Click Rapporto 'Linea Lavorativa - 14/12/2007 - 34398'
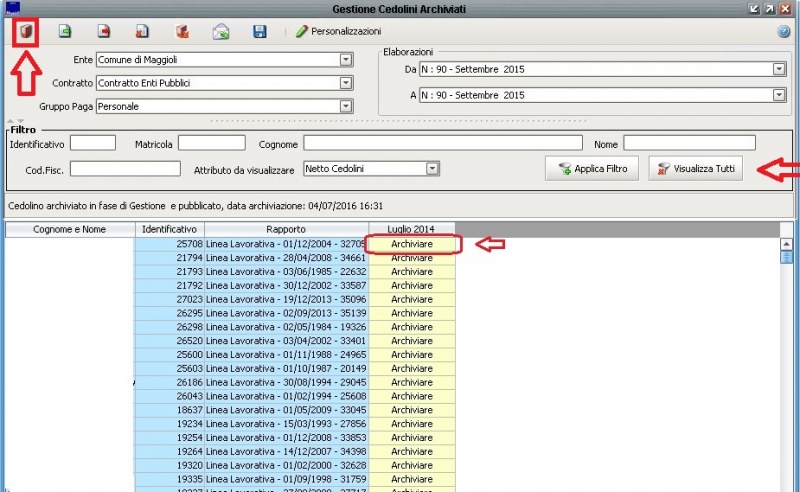This screenshot has height=492, width=800. tap(286, 452)
